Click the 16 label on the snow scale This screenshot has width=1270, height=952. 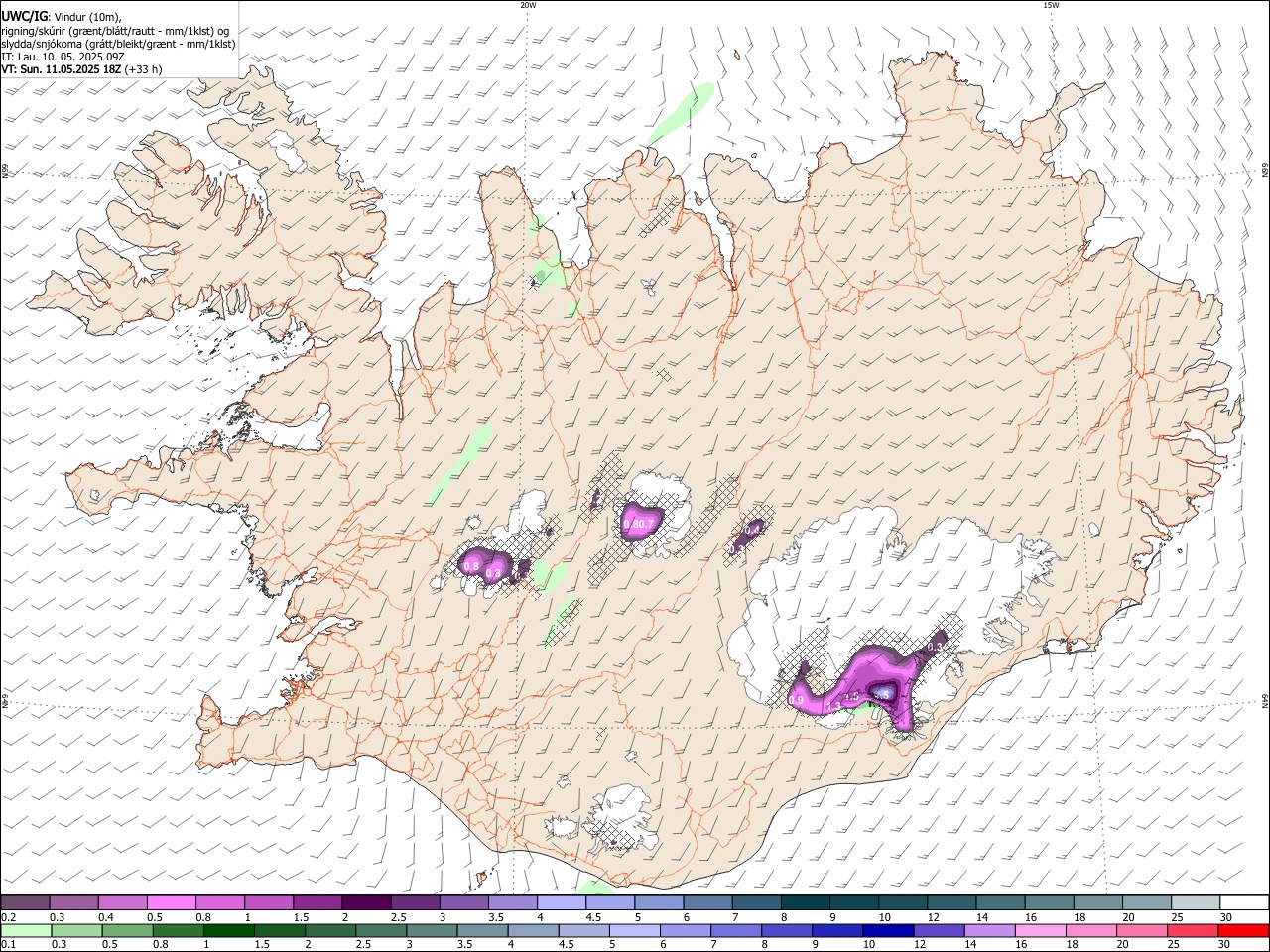tap(1031, 917)
